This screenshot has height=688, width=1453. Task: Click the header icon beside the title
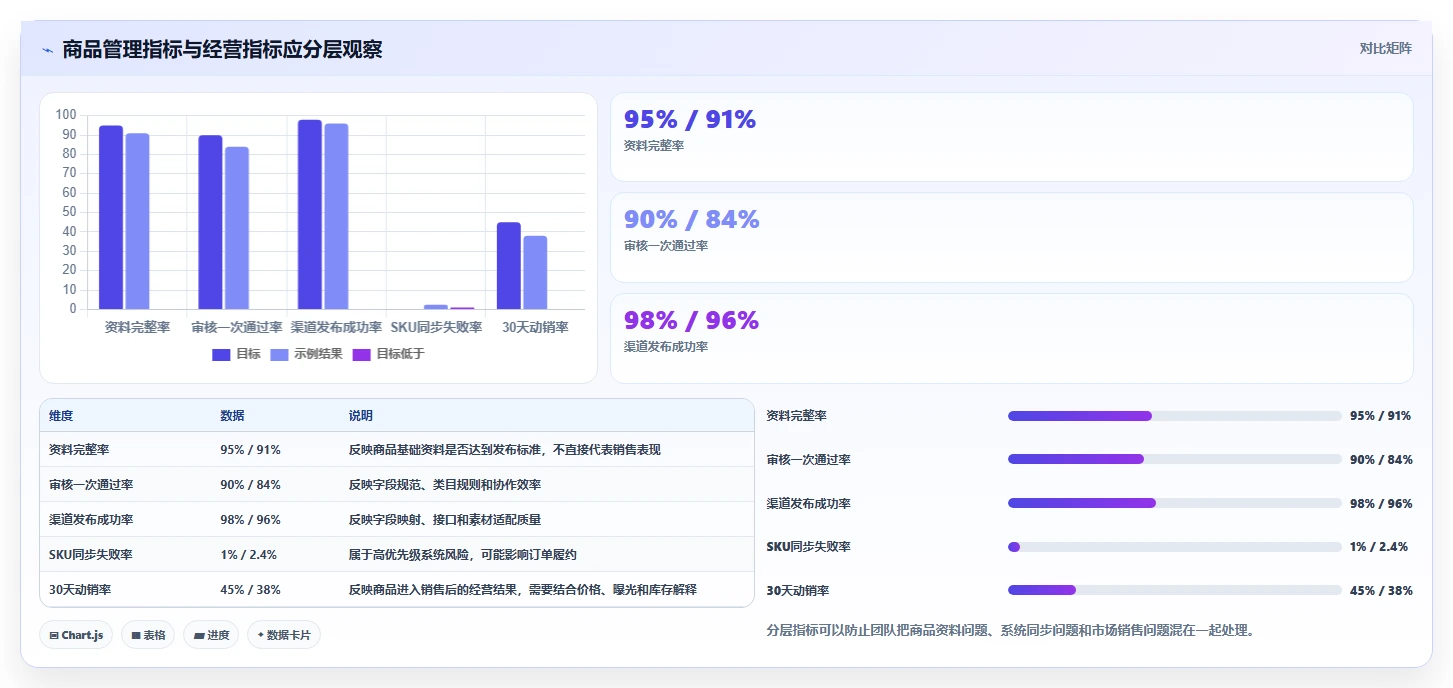[47, 50]
